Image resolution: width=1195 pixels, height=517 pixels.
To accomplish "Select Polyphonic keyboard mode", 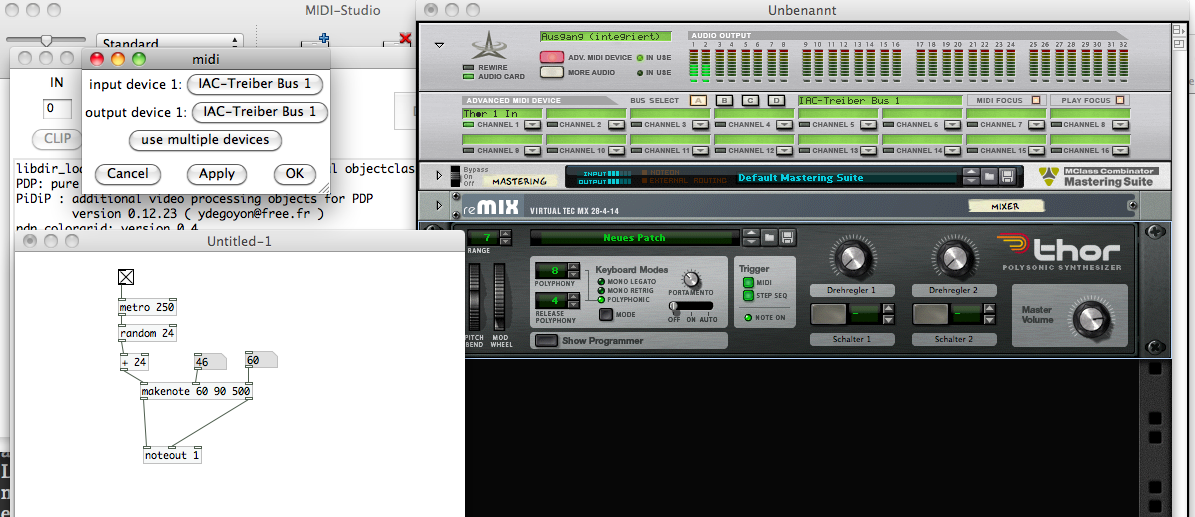I will click(601, 300).
